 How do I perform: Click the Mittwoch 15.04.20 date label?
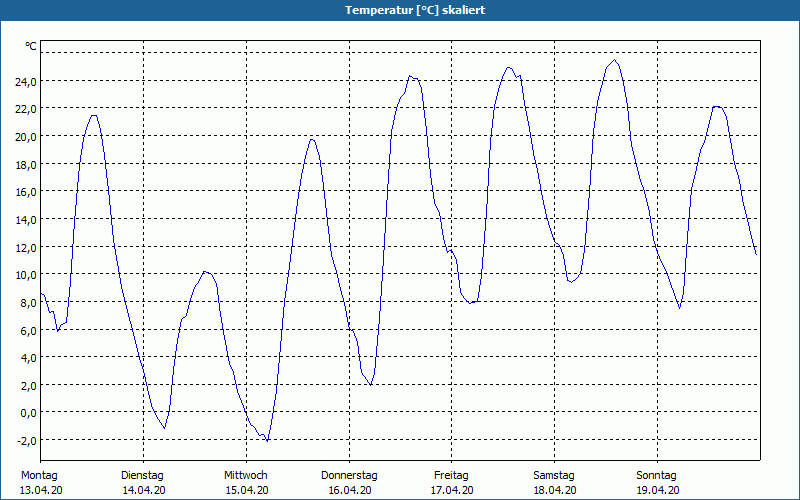coord(246,483)
